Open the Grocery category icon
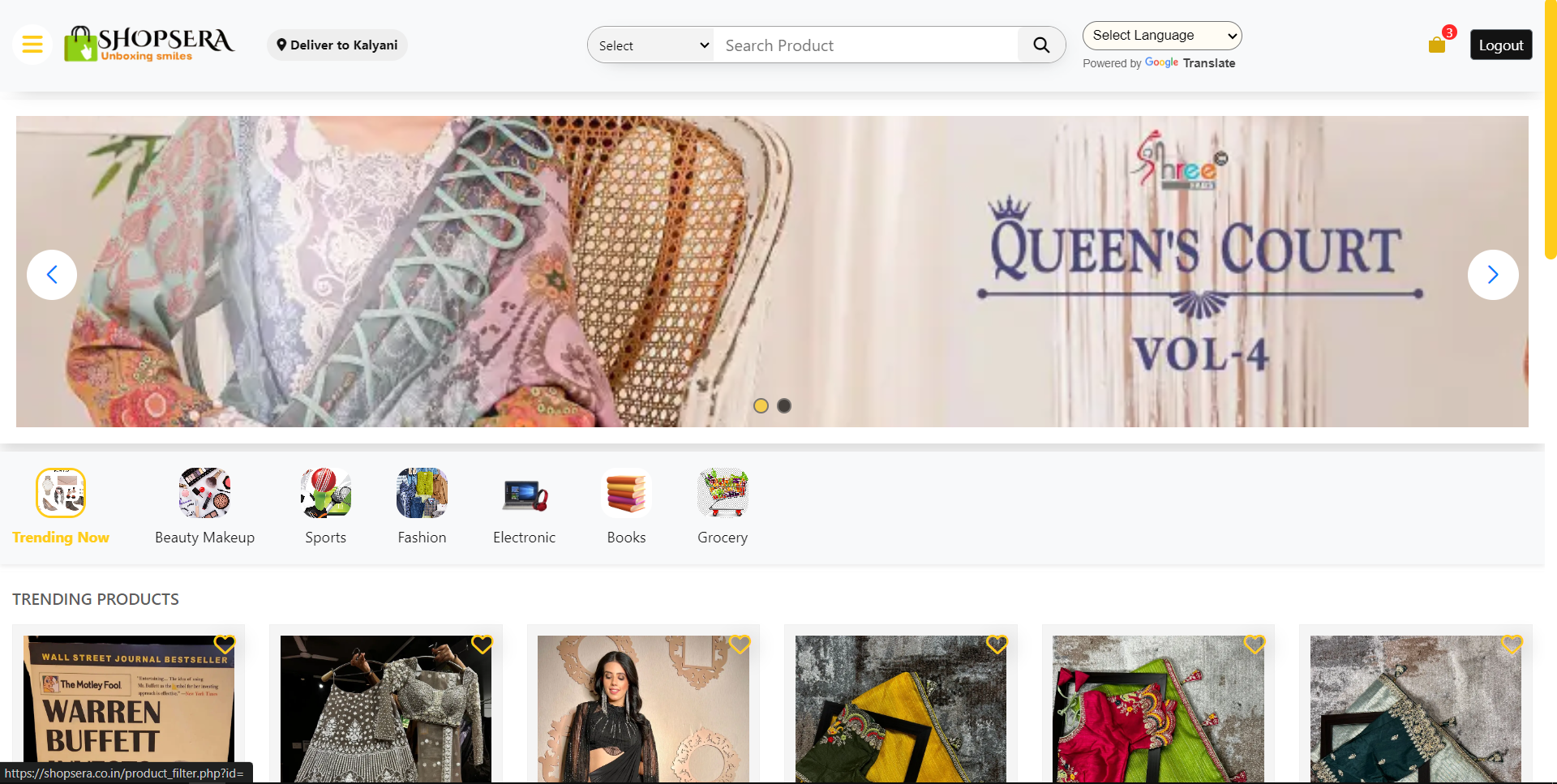1557x784 pixels. tap(722, 493)
